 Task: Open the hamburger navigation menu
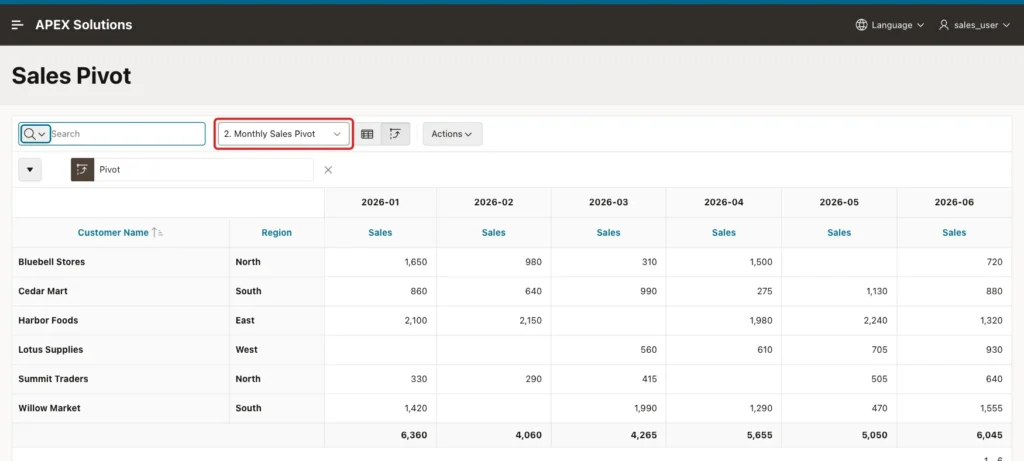(18, 25)
